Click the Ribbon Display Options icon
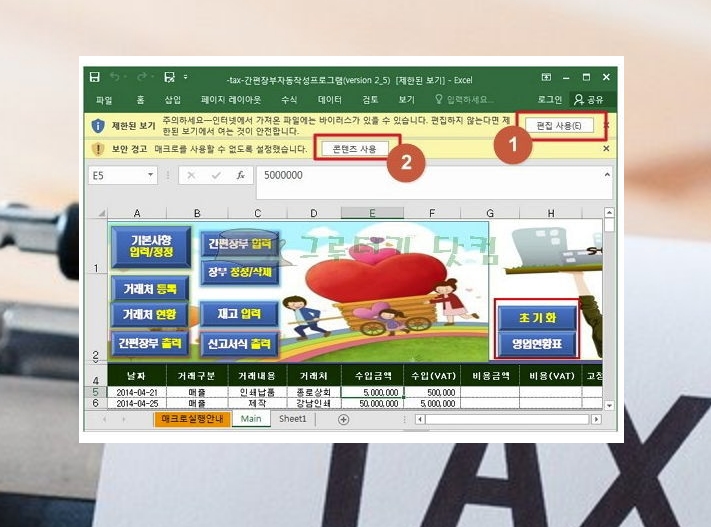The width and height of the screenshot is (711, 527). click(x=546, y=77)
